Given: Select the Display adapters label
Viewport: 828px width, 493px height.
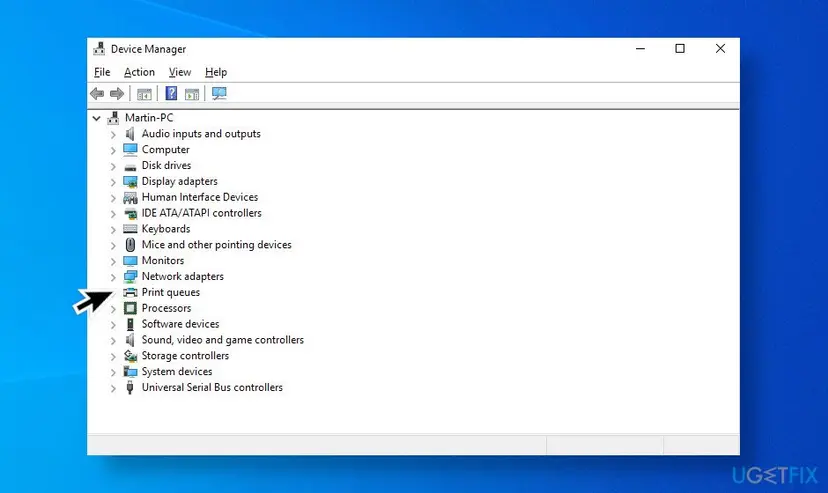Looking at the screenshot, I should pyautogui.click(x=180, y=182).
